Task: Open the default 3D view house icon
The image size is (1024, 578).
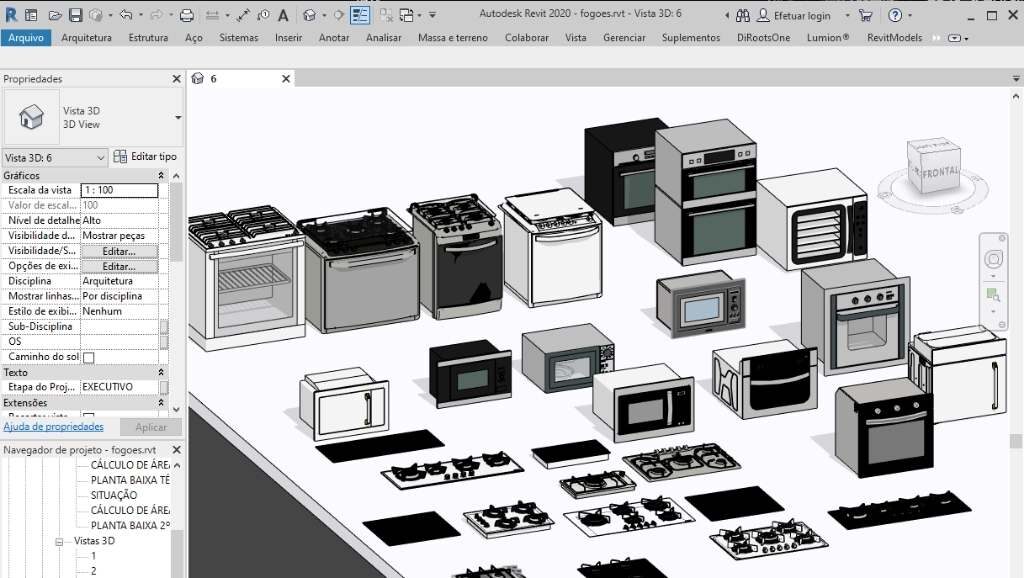Action: [310, 15]
